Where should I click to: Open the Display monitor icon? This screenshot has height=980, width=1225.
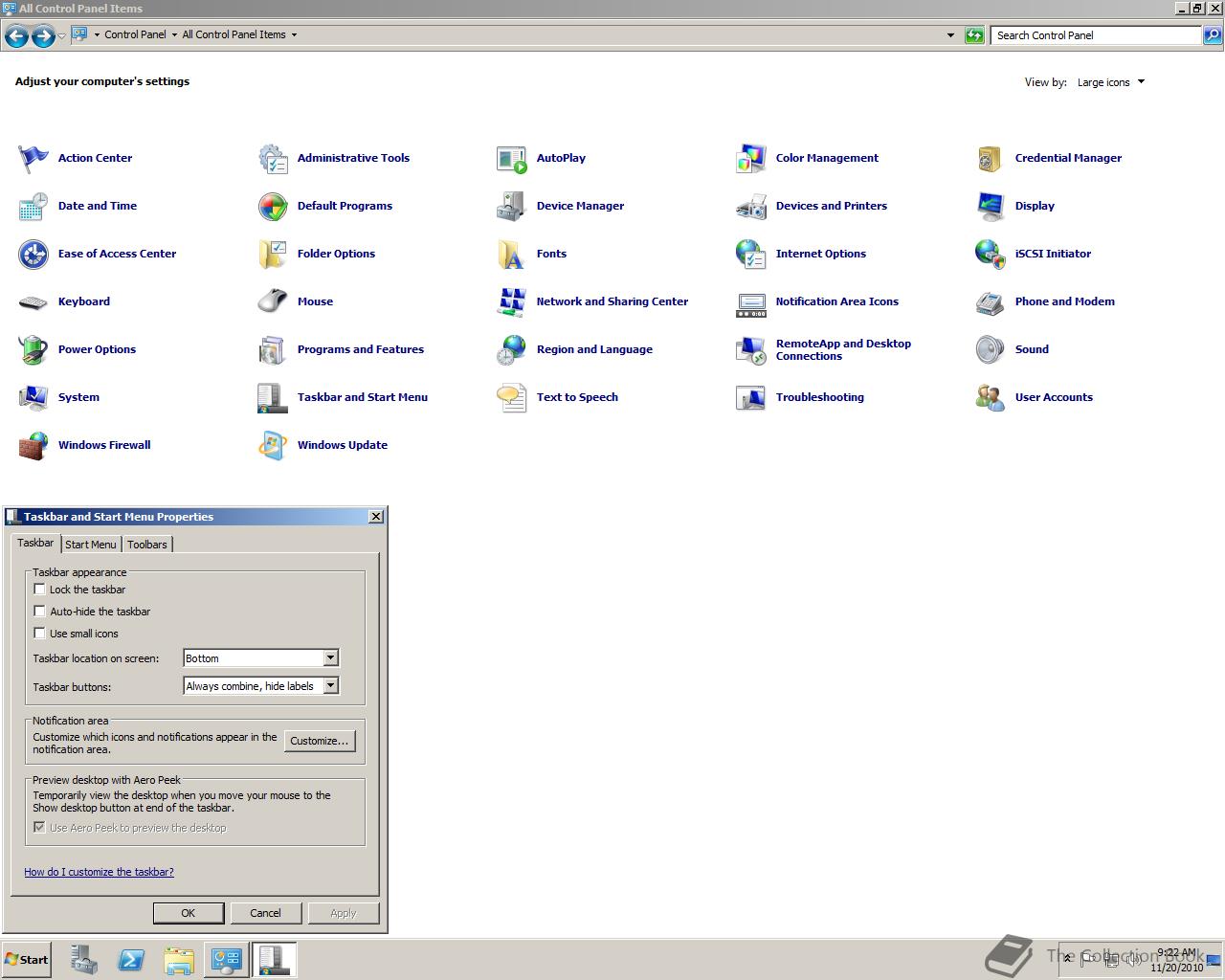click(991, 206)
